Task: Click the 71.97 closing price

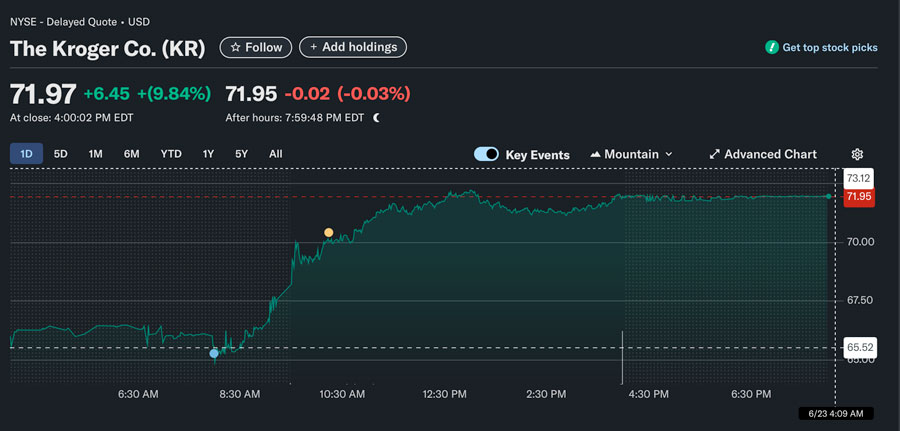Action: (x=43, y=94)
